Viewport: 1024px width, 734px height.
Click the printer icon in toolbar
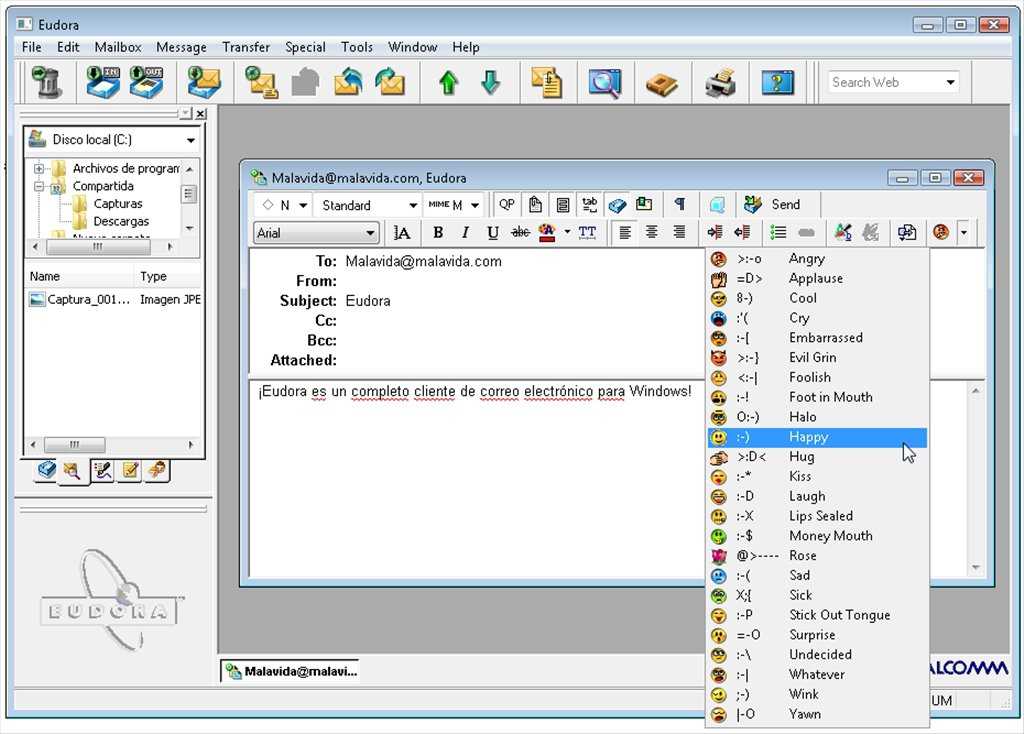[x=720, y=82]
